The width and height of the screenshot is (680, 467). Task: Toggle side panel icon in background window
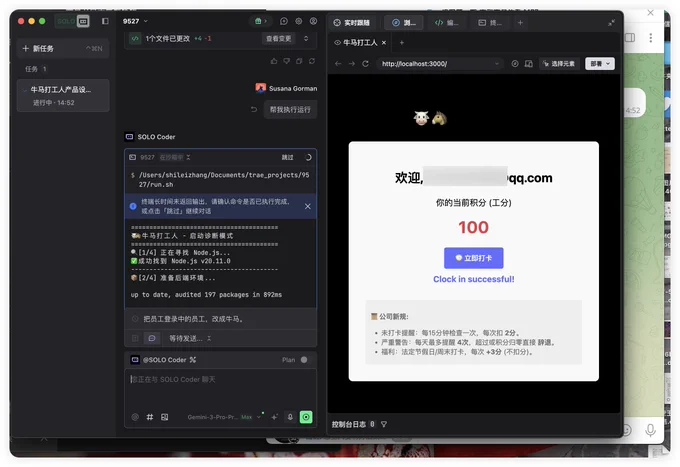630,38
